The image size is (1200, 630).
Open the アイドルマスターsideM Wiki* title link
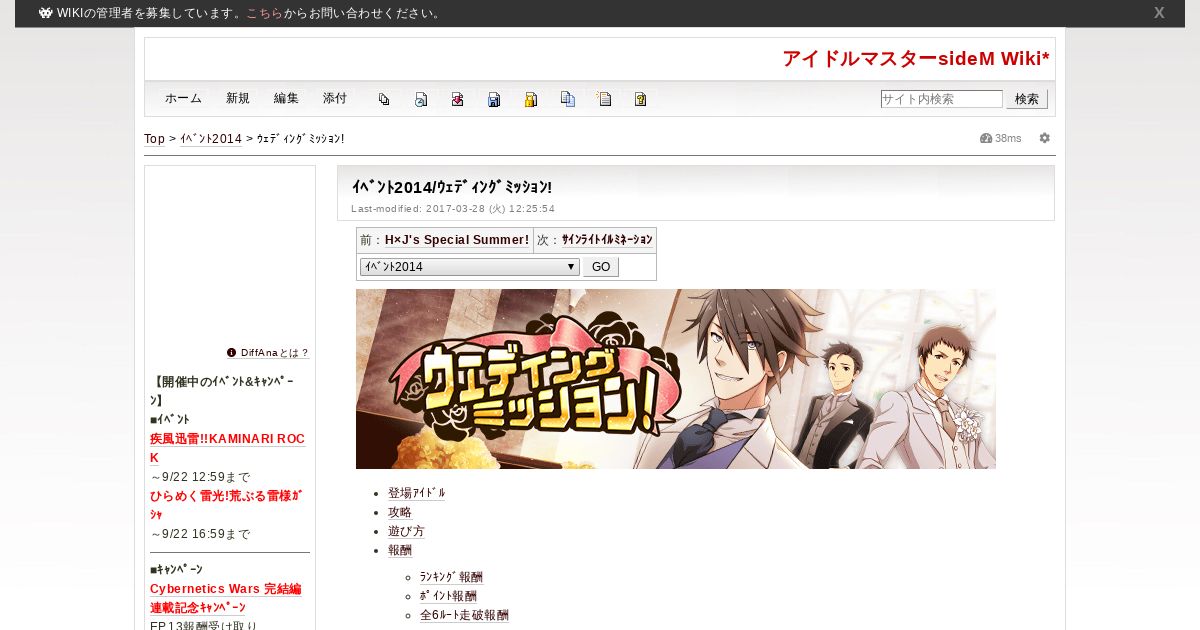coord(916,59)
